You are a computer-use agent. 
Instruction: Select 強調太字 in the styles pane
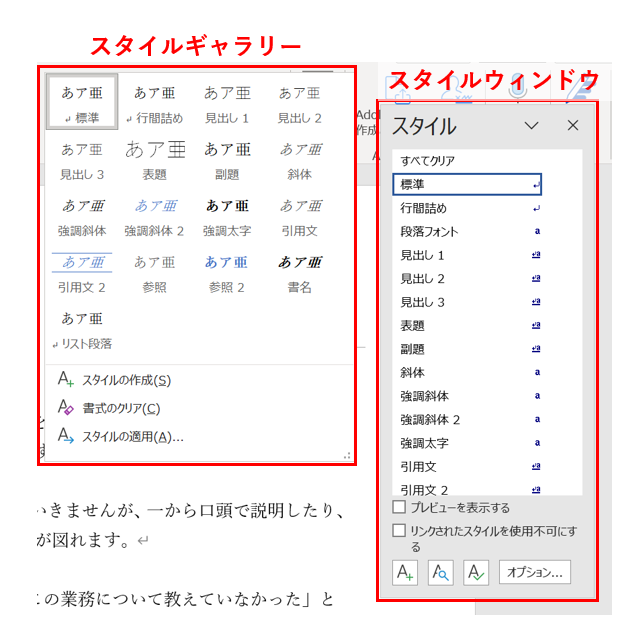(467, 443)
